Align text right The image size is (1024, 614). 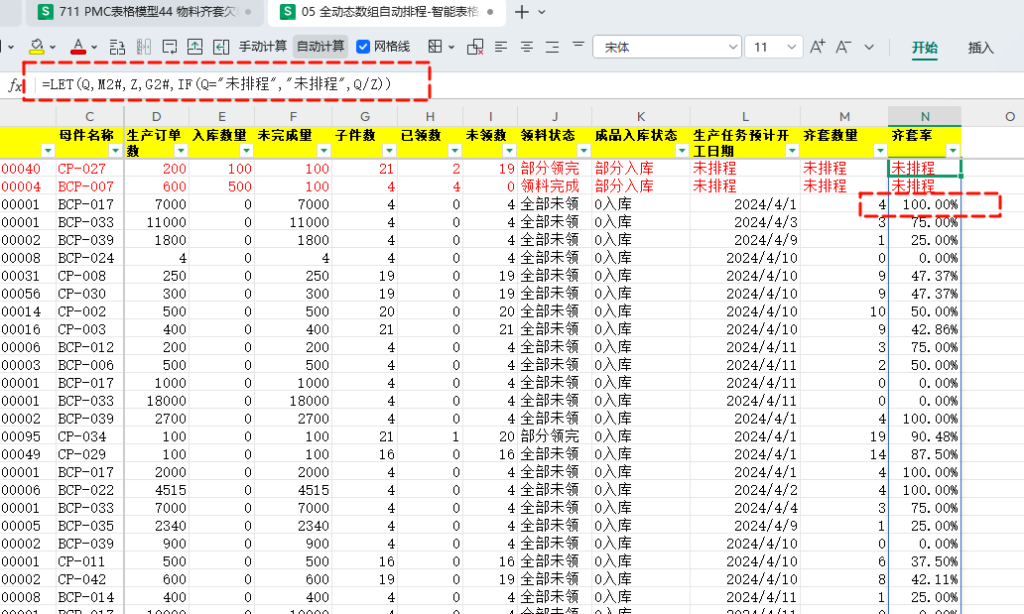pos(552,46)
